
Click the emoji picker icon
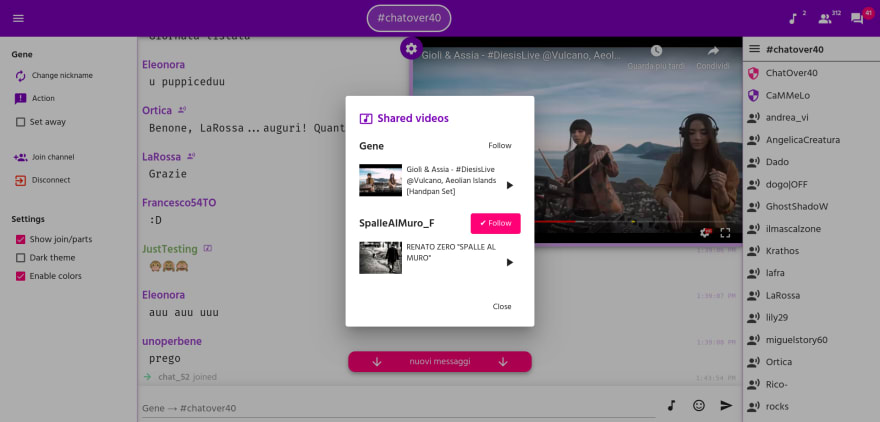(x=699, y=405)
